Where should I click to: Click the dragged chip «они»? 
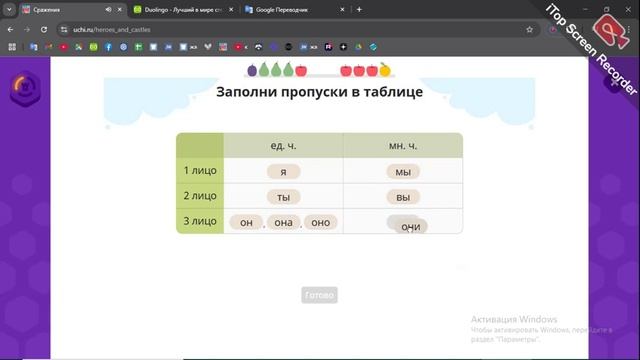(411, 227)
